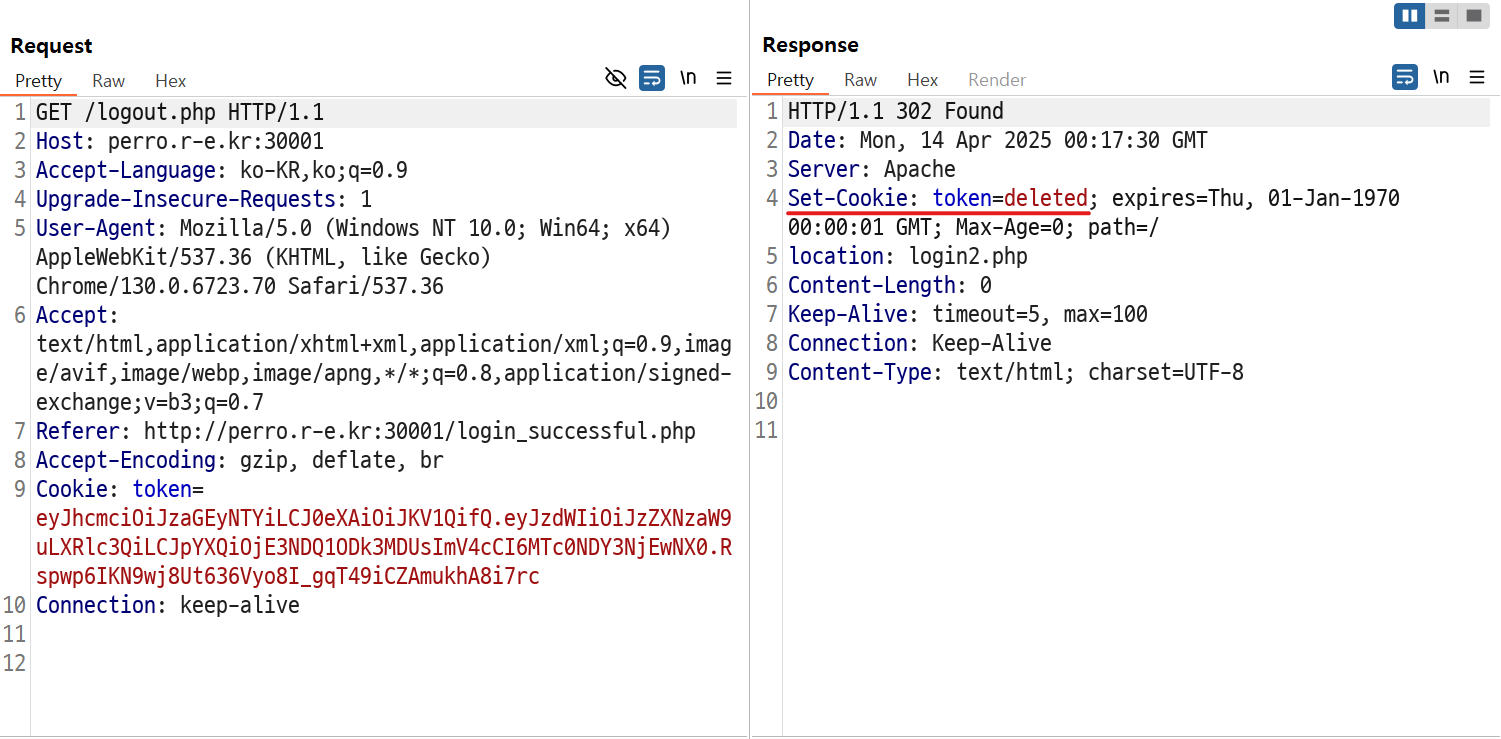Switch to the Request Pretty tab
This screenshot has width=1501, height=739.
click(x=39, y=81)
